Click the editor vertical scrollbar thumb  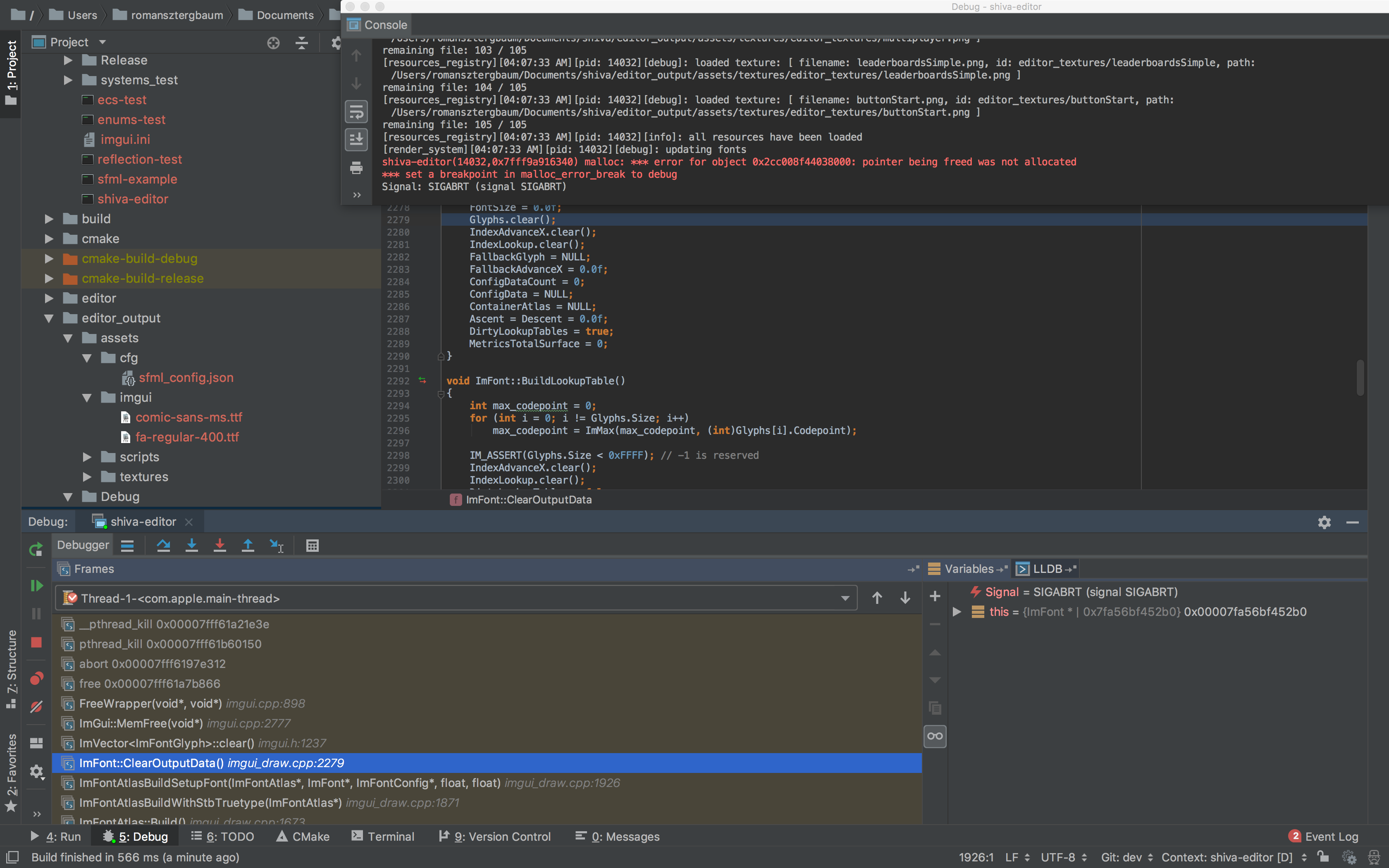click(1360, 377)
